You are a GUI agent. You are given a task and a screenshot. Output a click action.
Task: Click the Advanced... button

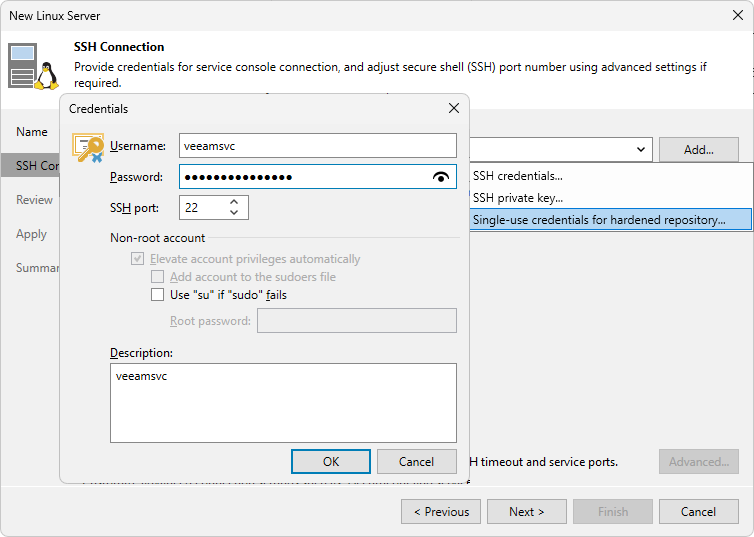[699, 462]
